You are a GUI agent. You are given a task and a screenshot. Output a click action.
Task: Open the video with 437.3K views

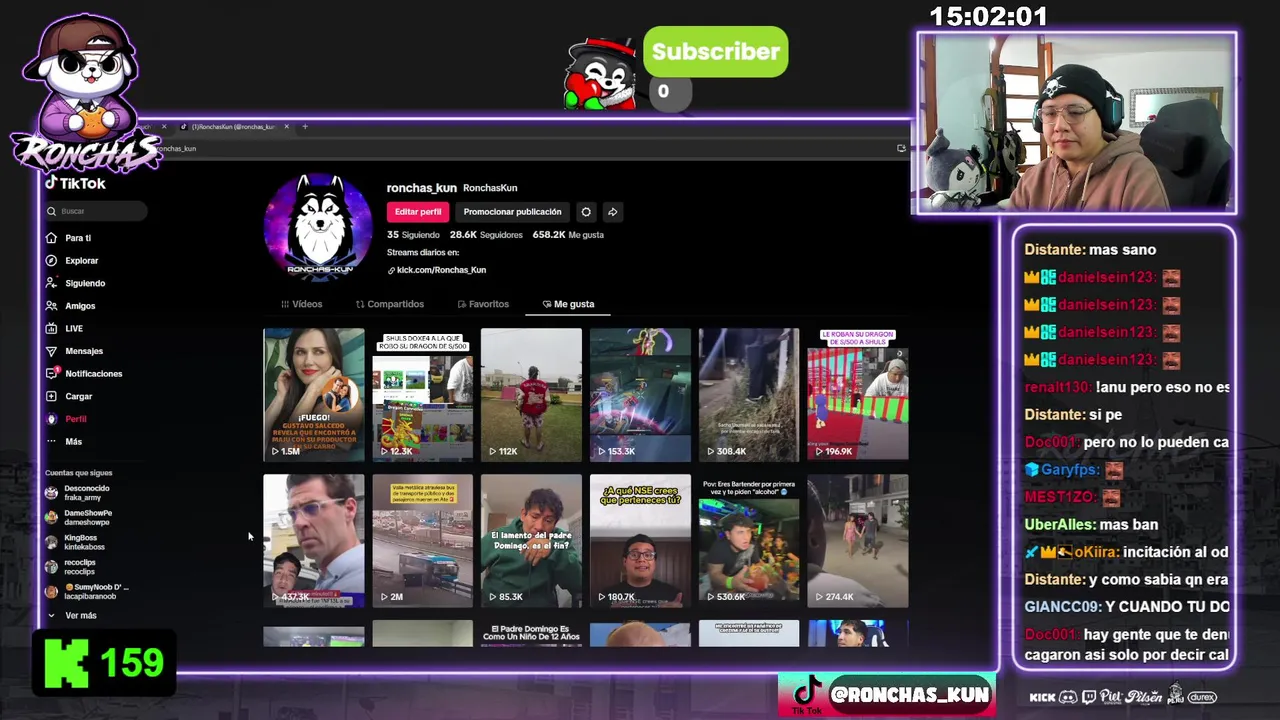pyautogui.click(x=314, y=541)
